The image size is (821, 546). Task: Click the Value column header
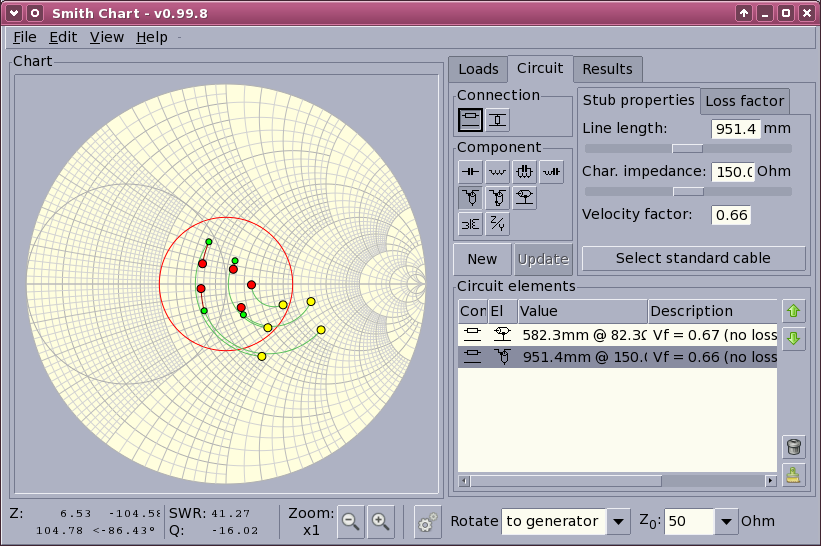[582, 311]
